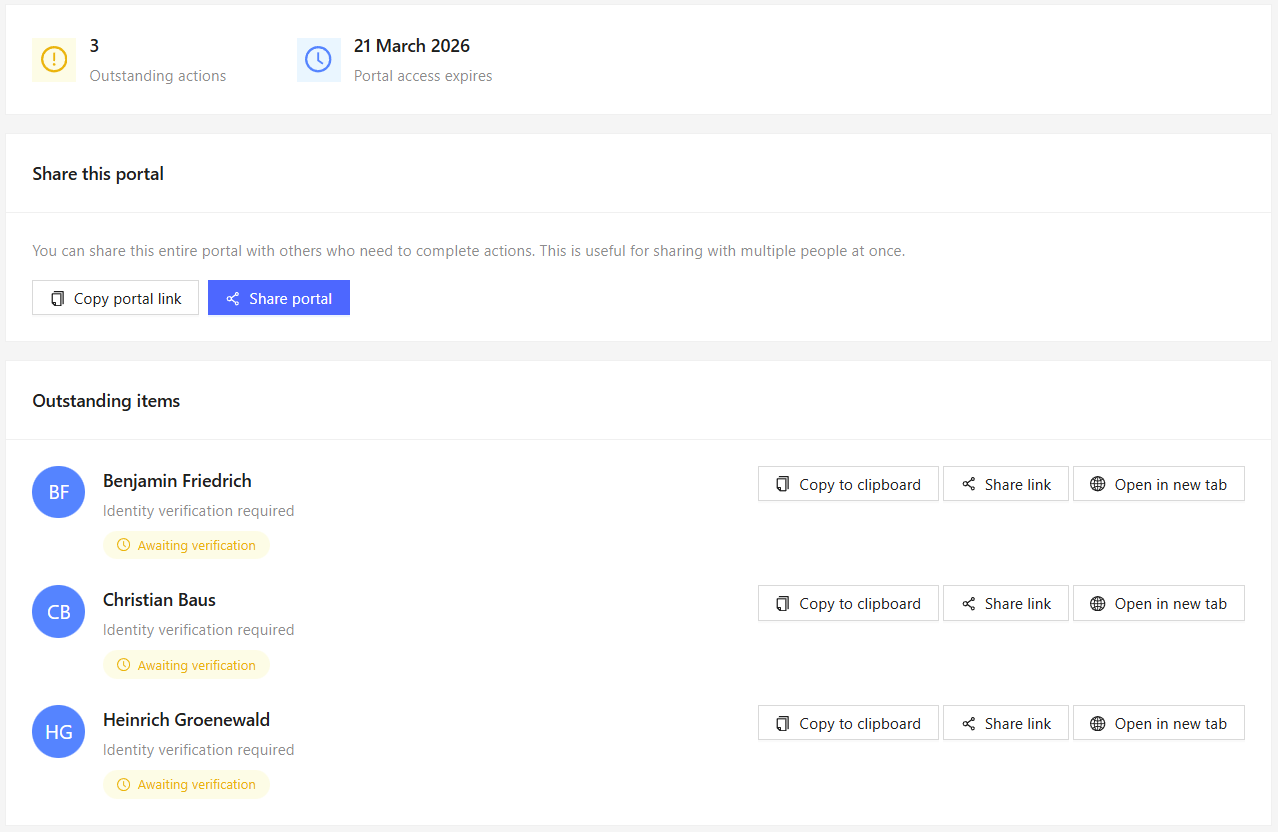Viewport: 1278px width, 832px height.
Task: Click the '21 March 2026' expiry date
Action: tap(412, 46)
